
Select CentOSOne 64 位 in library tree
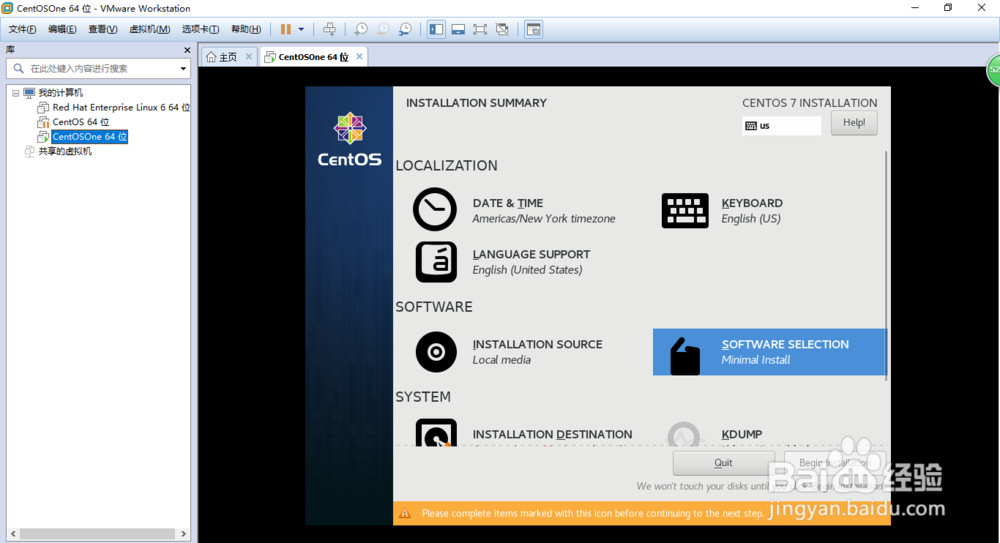coord(90,137)
